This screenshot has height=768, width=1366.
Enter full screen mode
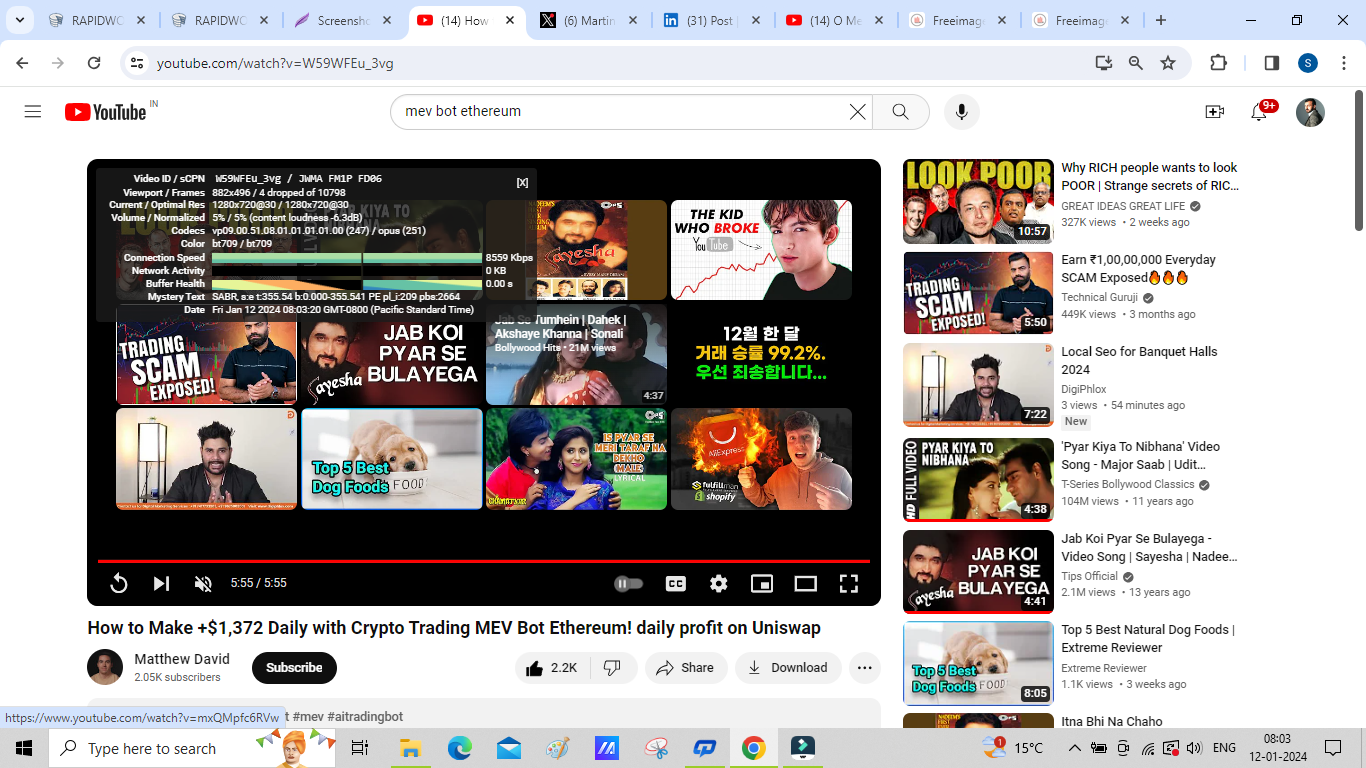coord(849,583)
